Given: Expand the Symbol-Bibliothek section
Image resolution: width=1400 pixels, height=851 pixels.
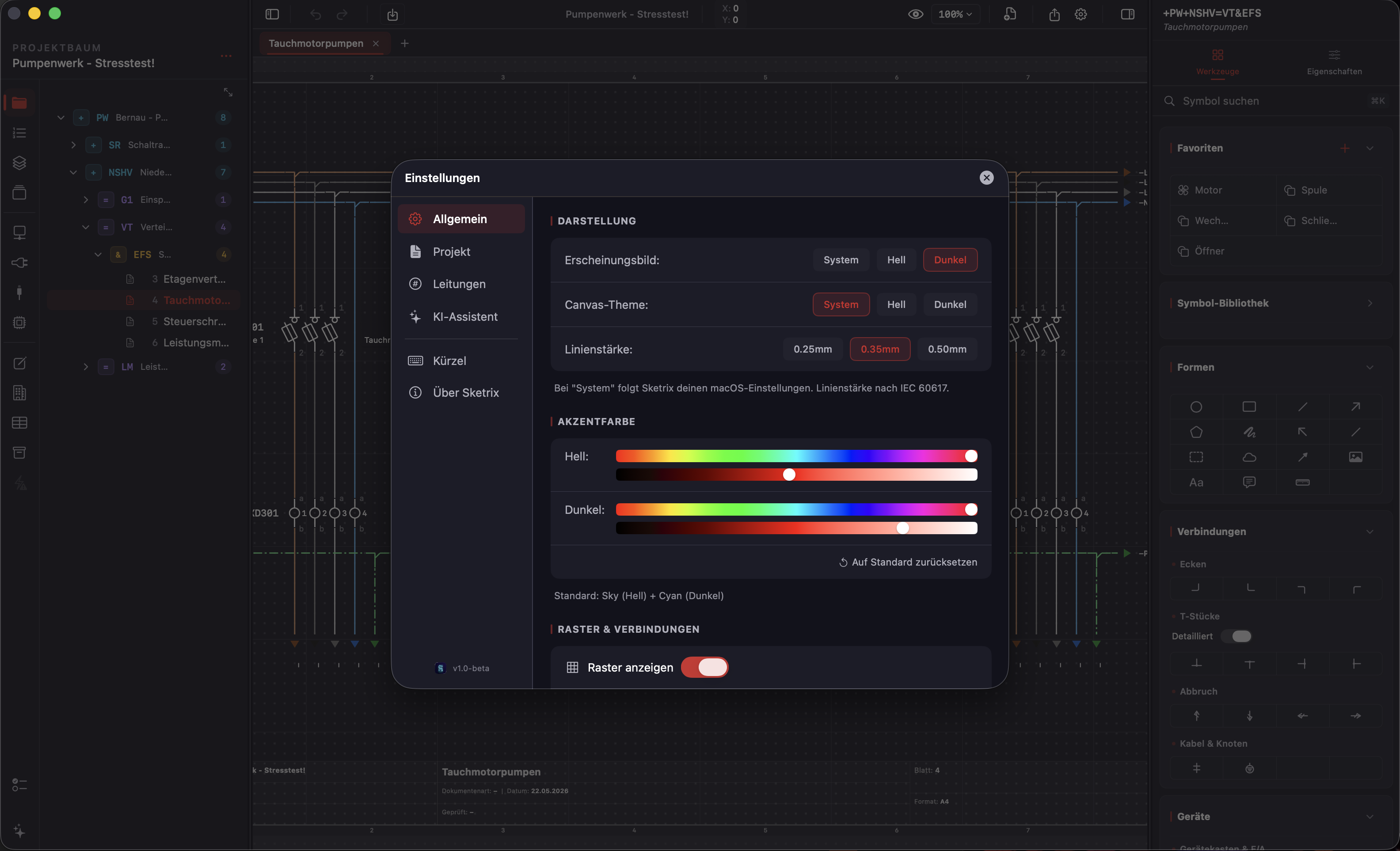Looking at the screenshot, I should [1370, 304].
